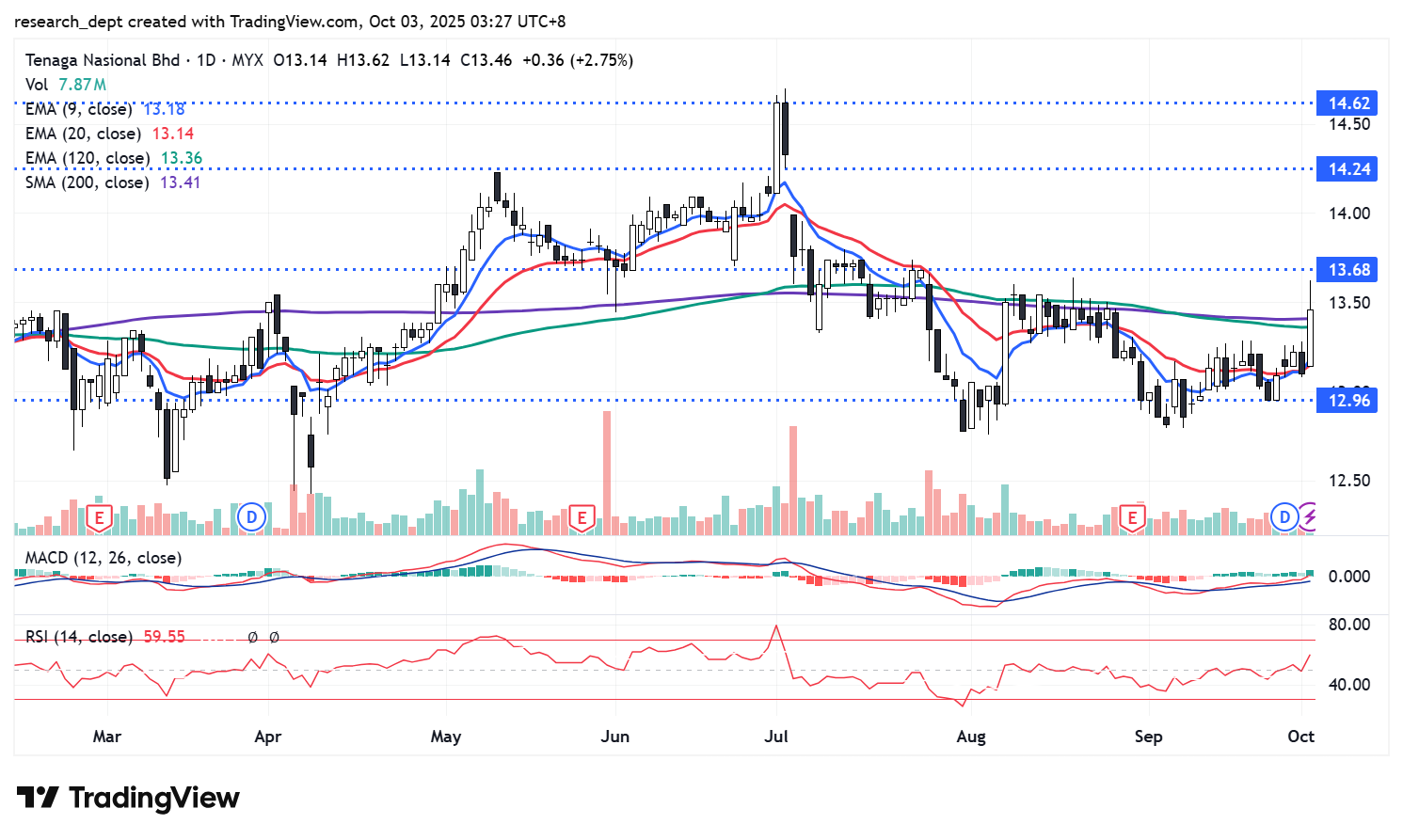The height and width of the screenshot is (840, 1403).
Task: Select the SMA (200, close) indicator legend
Action: [x=87, y=182]
